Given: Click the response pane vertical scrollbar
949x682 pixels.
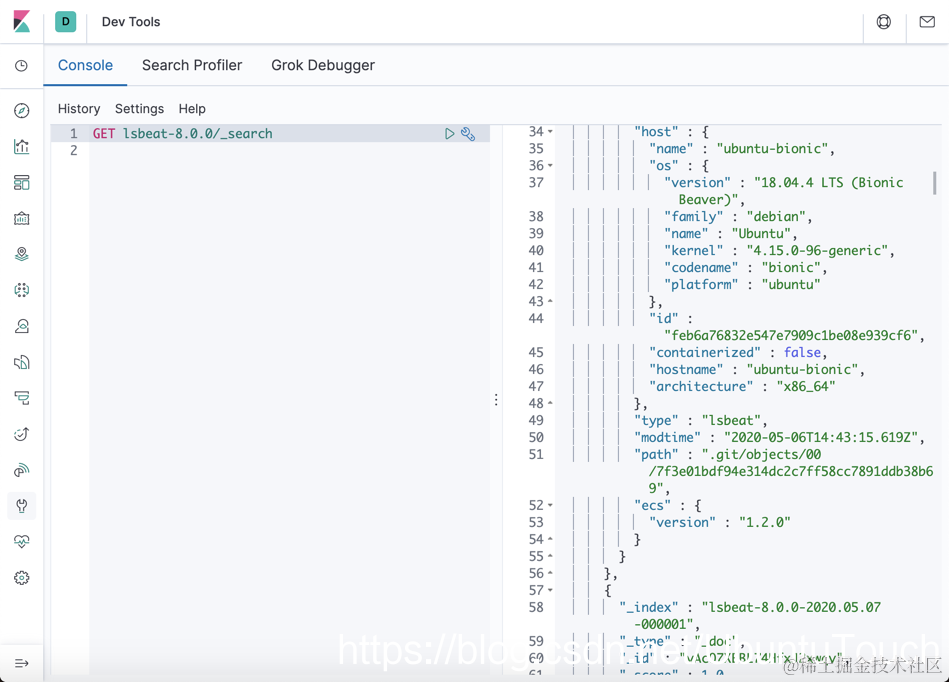Looking at the screenshot, I should coord(934,183).
